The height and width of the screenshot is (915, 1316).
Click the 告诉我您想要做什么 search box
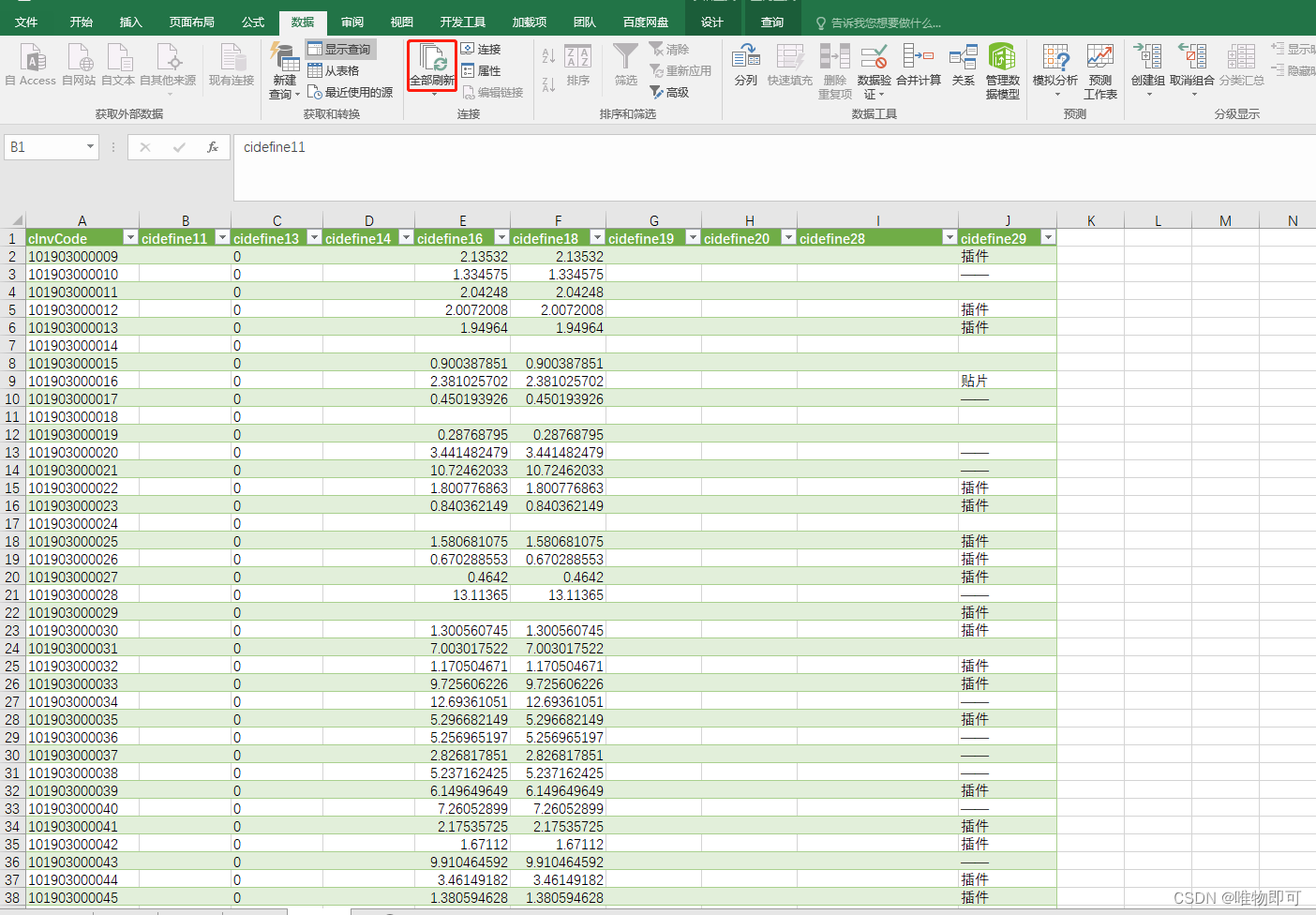point(878,22)
